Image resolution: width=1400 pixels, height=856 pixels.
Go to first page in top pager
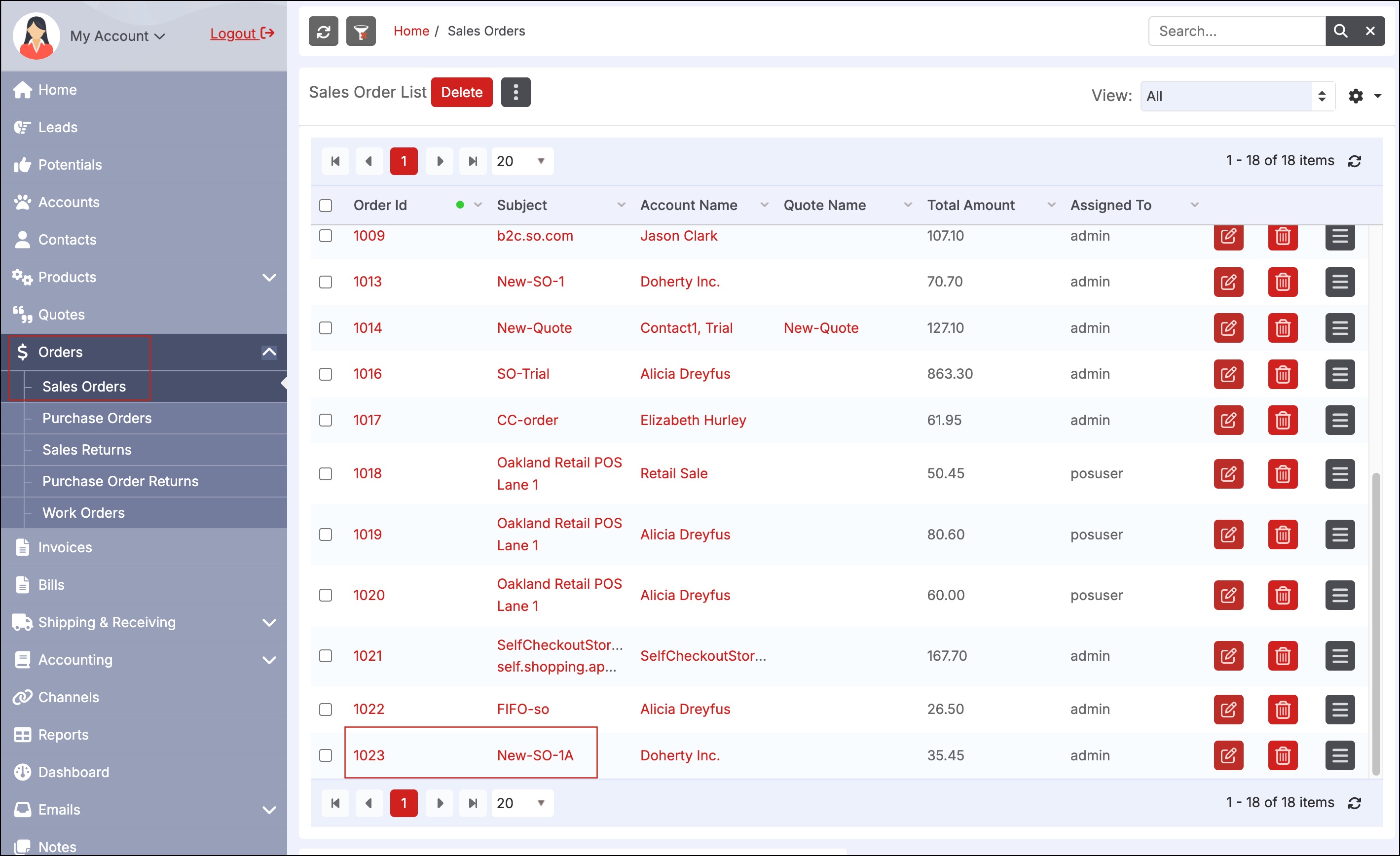click(x=335, y=161)
